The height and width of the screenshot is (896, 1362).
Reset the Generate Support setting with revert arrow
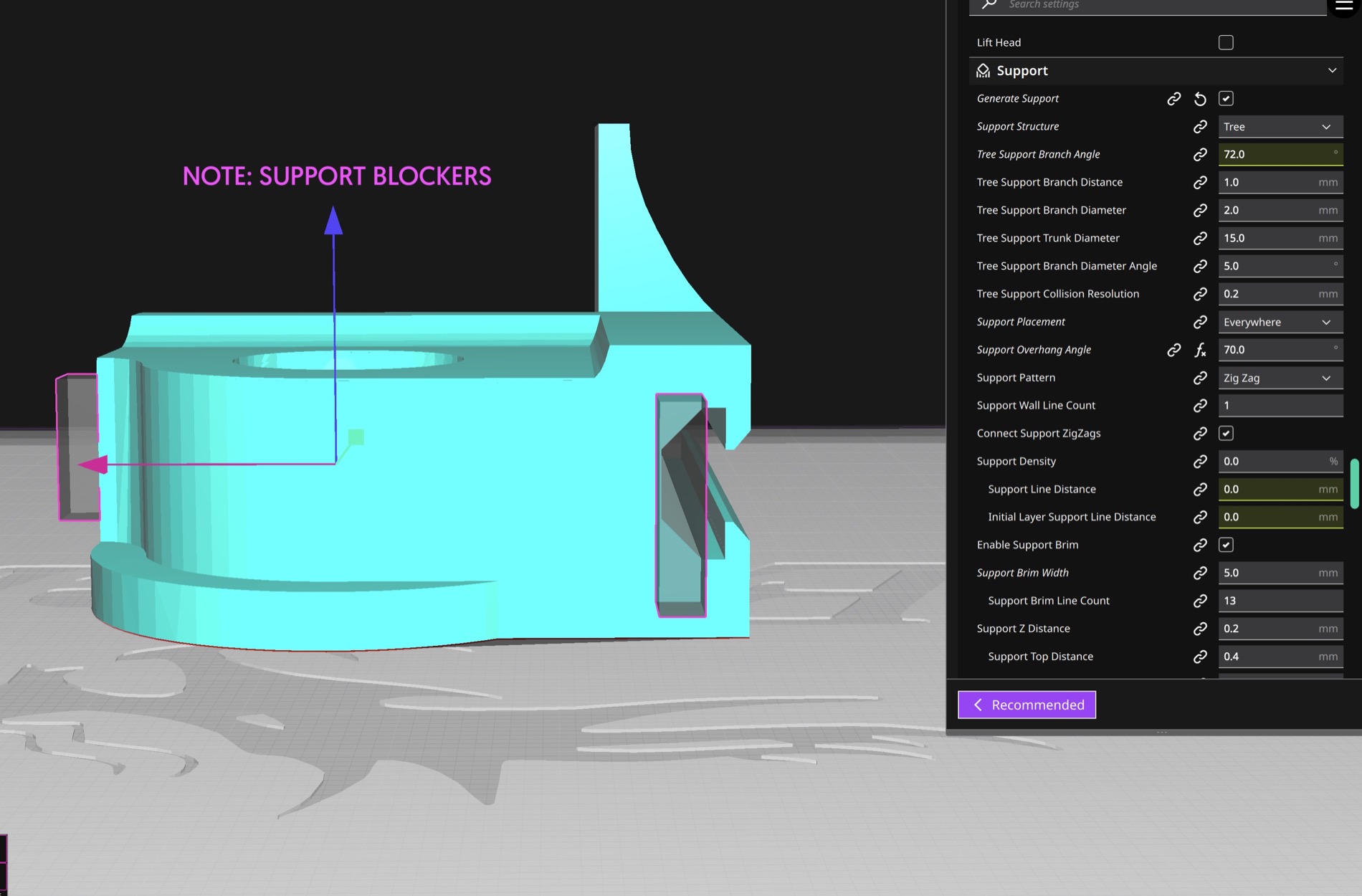(1200, 99)
